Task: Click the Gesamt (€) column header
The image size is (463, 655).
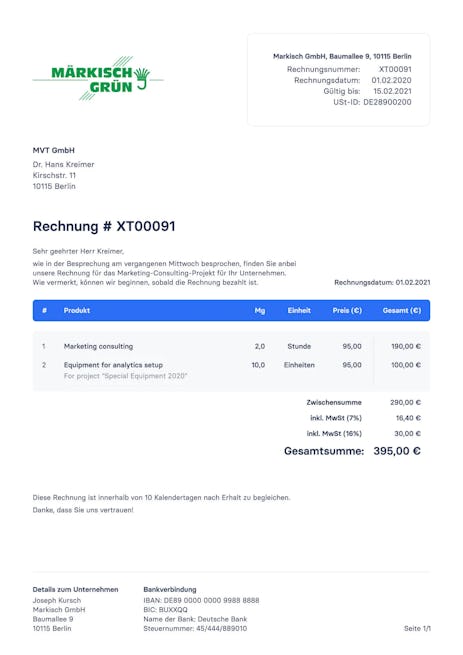Action: tap(402, 310)
